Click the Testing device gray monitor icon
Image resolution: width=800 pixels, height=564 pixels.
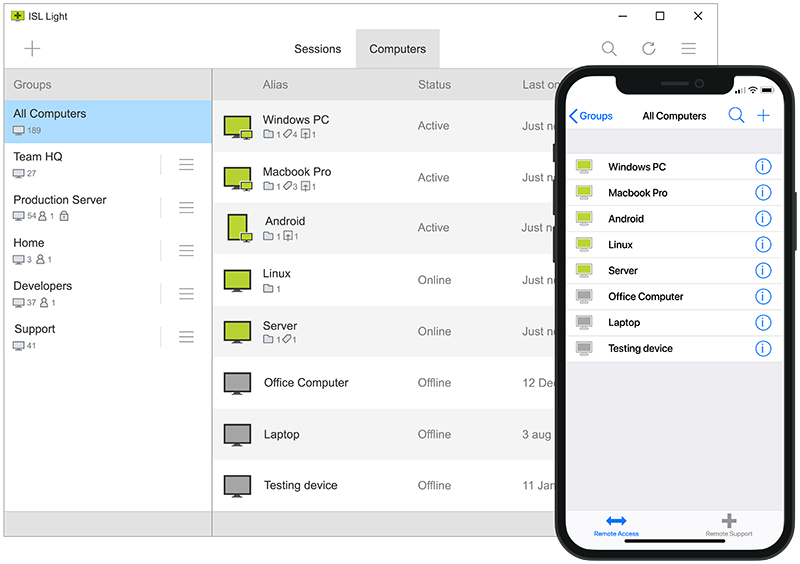tap(237, 486)
